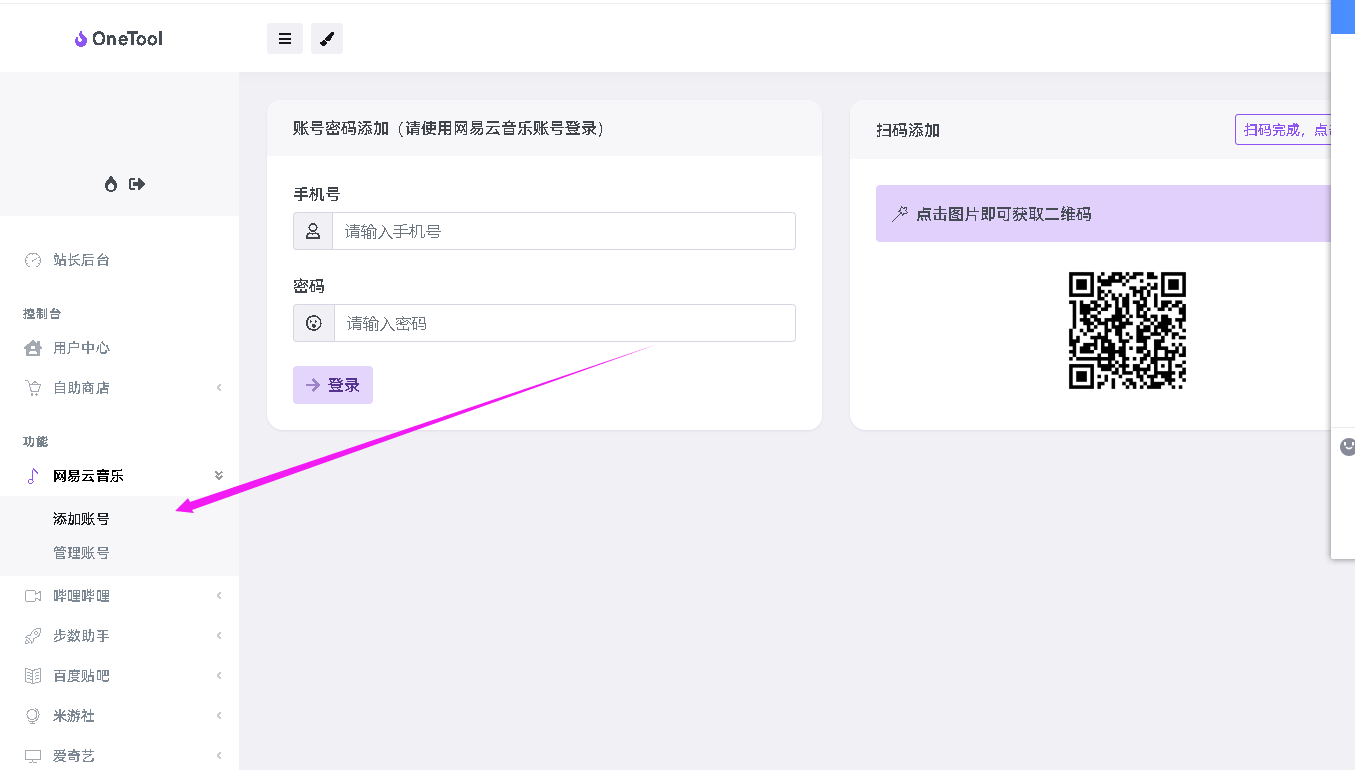The height and width of the screenshot is (770, 1355).
Task: Click the face icon in password field
Action: coord(314,323)
